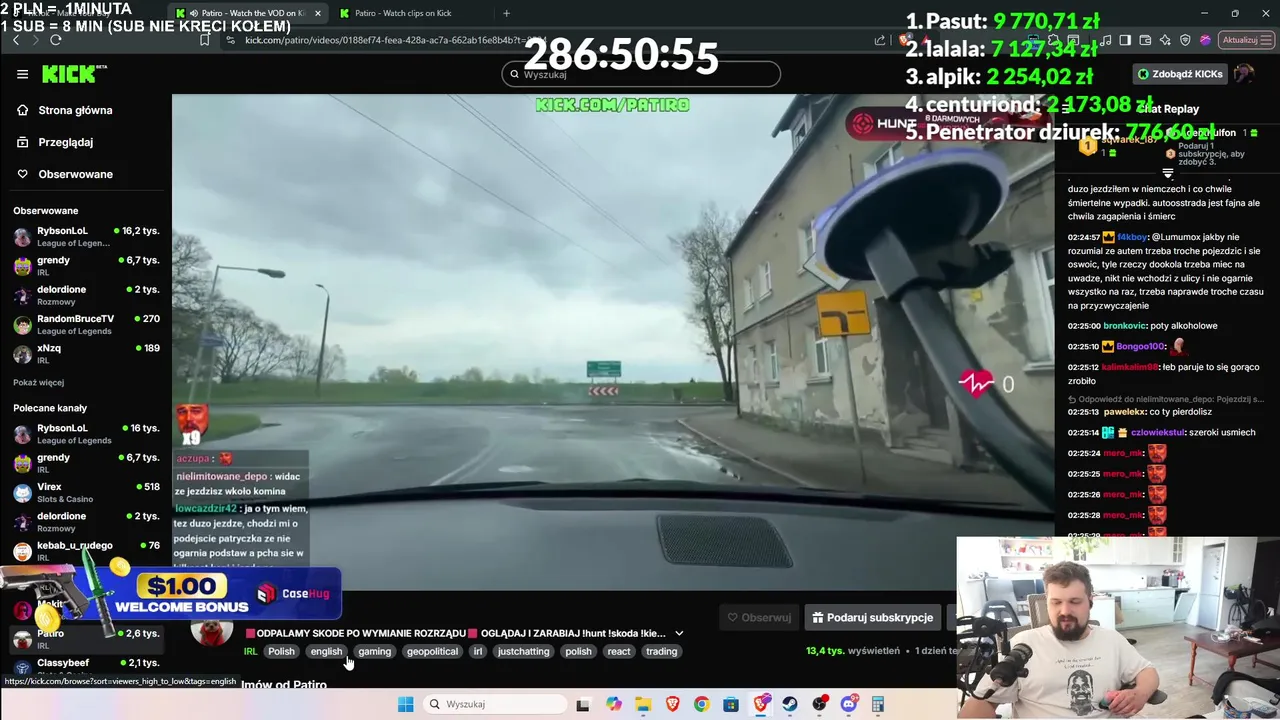Click the Bongoo100 username in chat
The width and height of the screenshot is (1280, 720).
(1140, 346)
